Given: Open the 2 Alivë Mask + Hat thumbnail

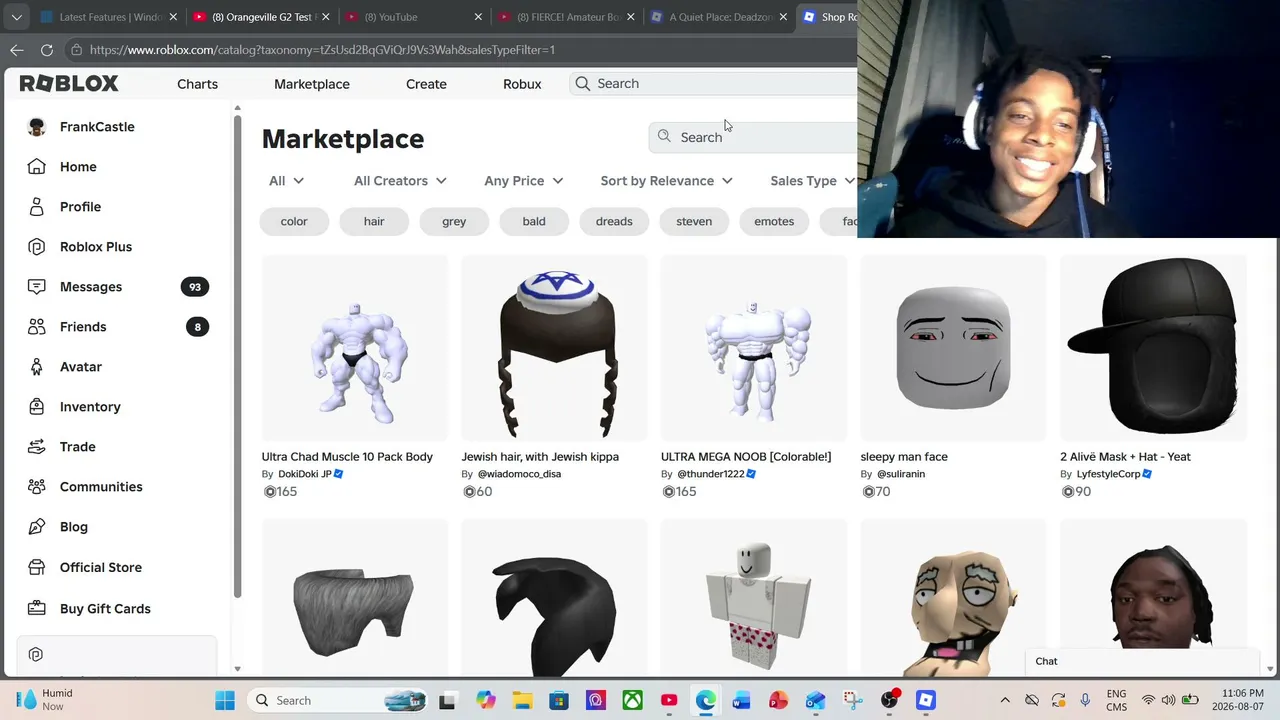Looking at the screenshot, I should click(x=1153, y=348).
